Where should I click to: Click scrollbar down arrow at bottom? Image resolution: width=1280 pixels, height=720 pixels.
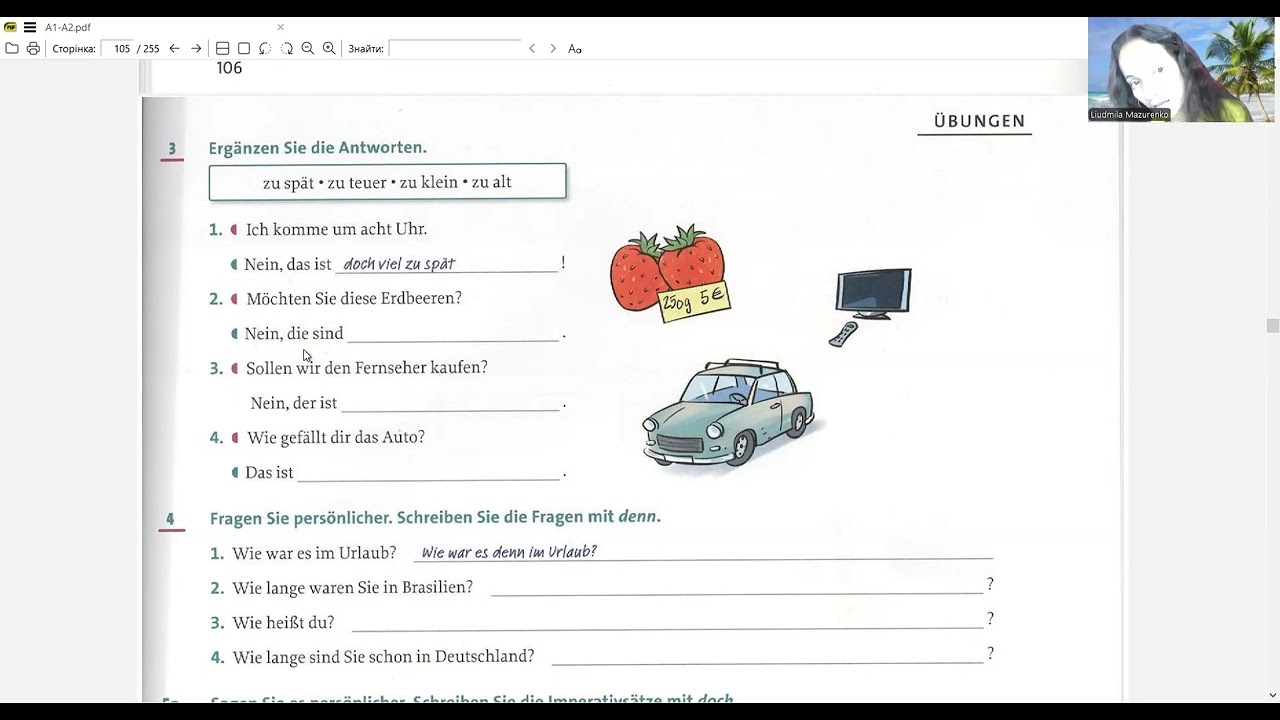(x=1272, y=695)
